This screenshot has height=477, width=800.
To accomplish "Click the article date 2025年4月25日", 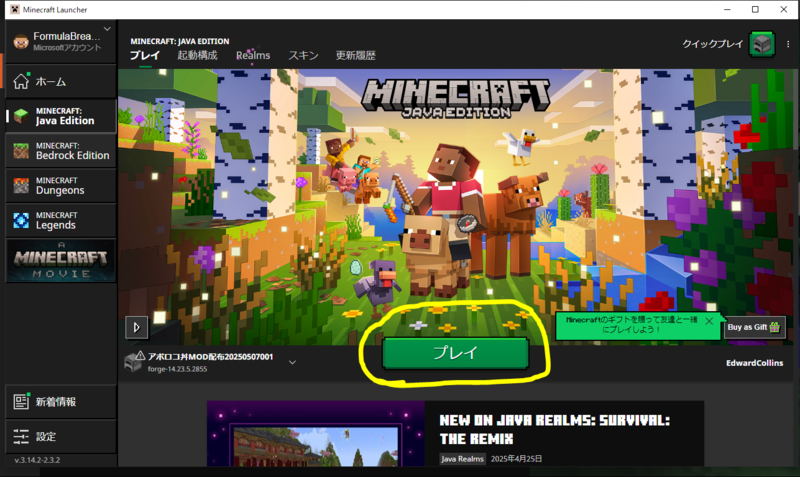I will pos(516,459).
